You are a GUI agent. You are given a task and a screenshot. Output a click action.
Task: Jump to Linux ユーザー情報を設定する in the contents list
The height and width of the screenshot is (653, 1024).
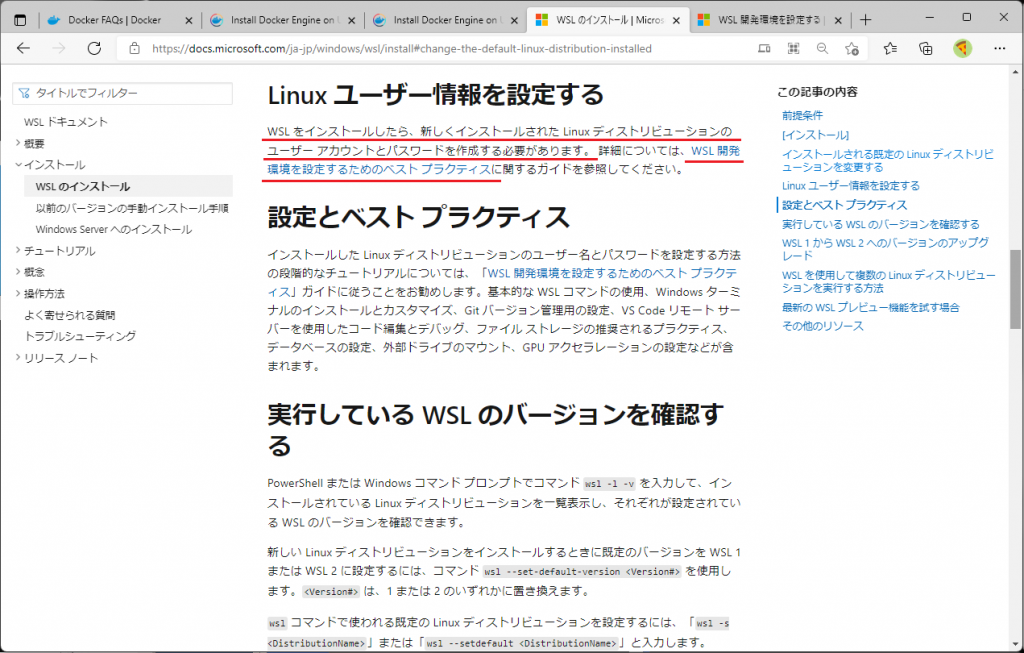click(851, 185)
